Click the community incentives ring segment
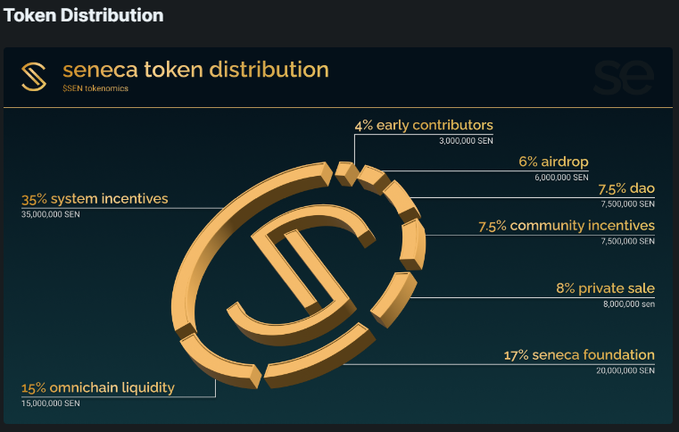679x432 pixels. pos(412,245)
